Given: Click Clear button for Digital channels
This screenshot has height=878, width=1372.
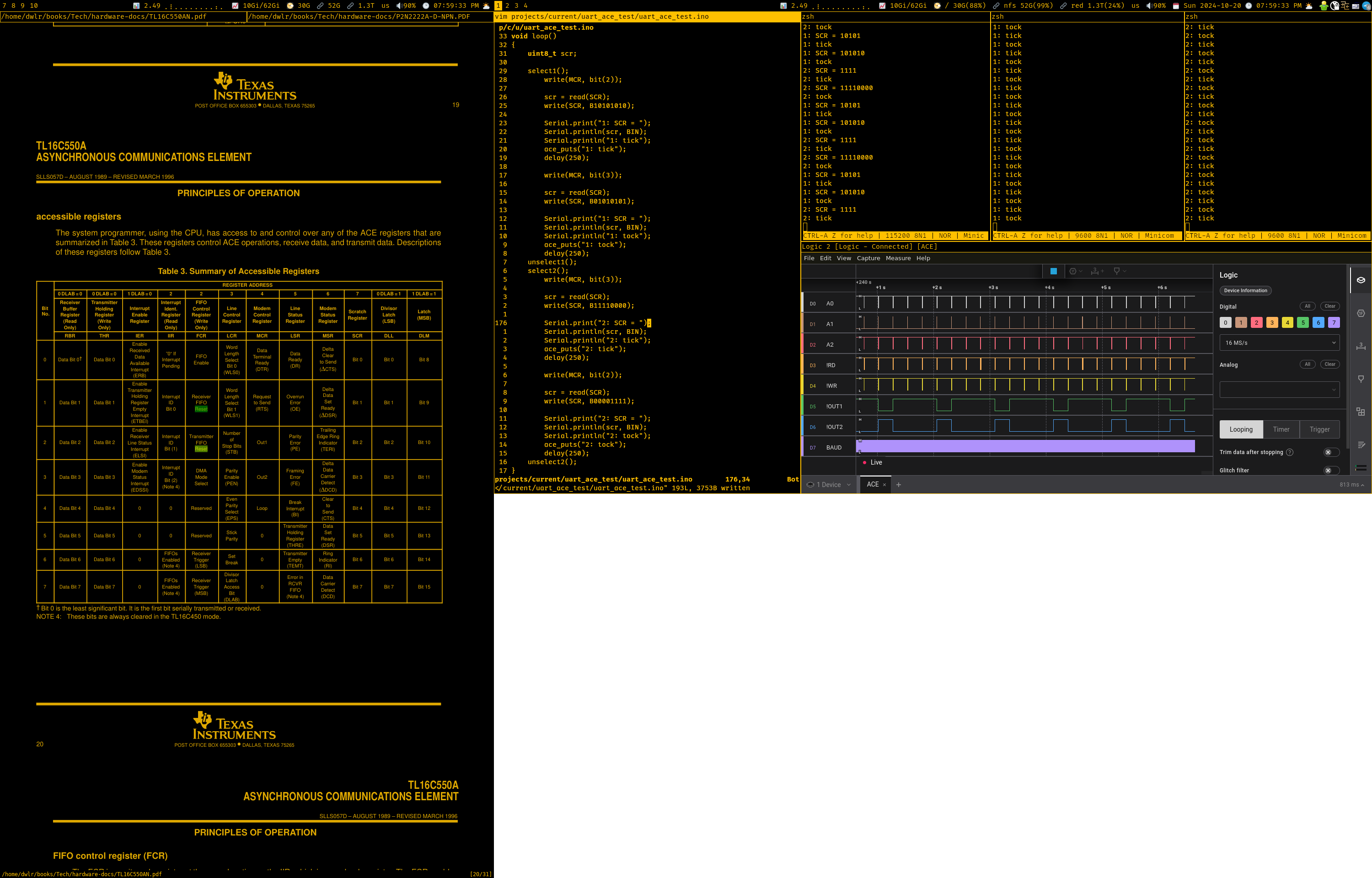Looking at the screenshot, I should click(x=1329, y=306).
